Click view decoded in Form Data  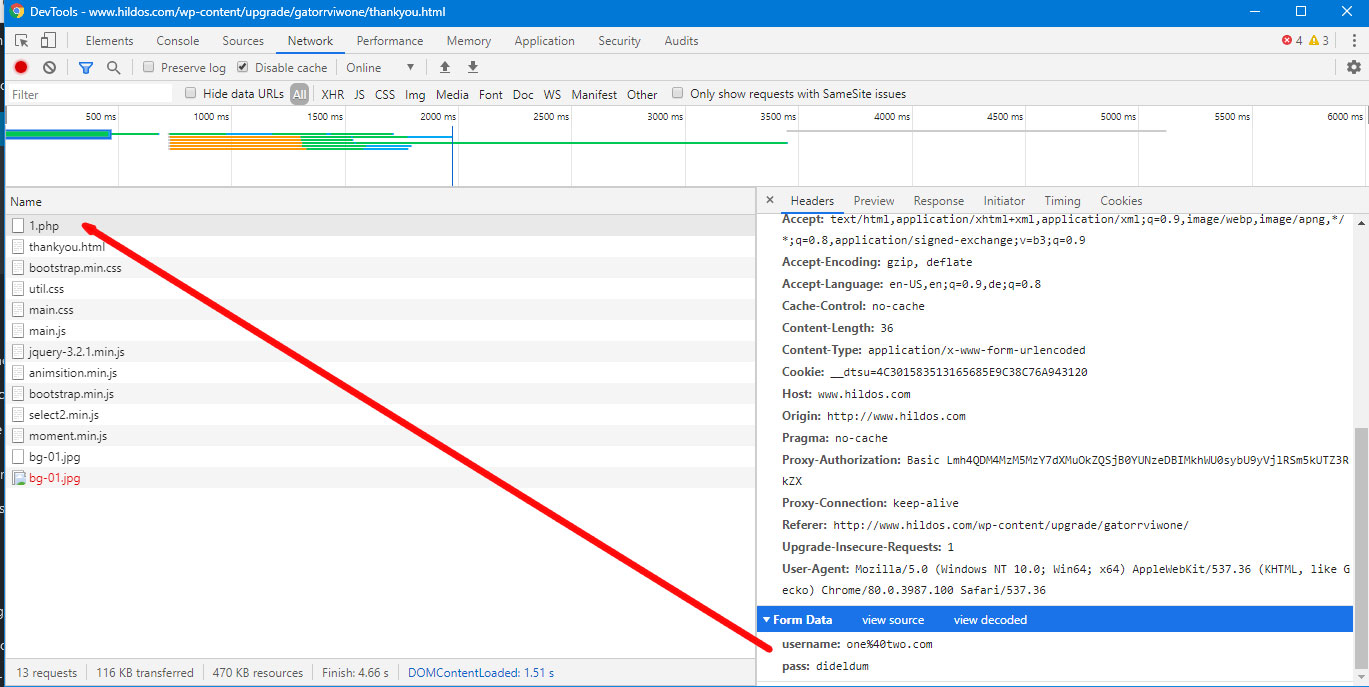tap(990, 620)
